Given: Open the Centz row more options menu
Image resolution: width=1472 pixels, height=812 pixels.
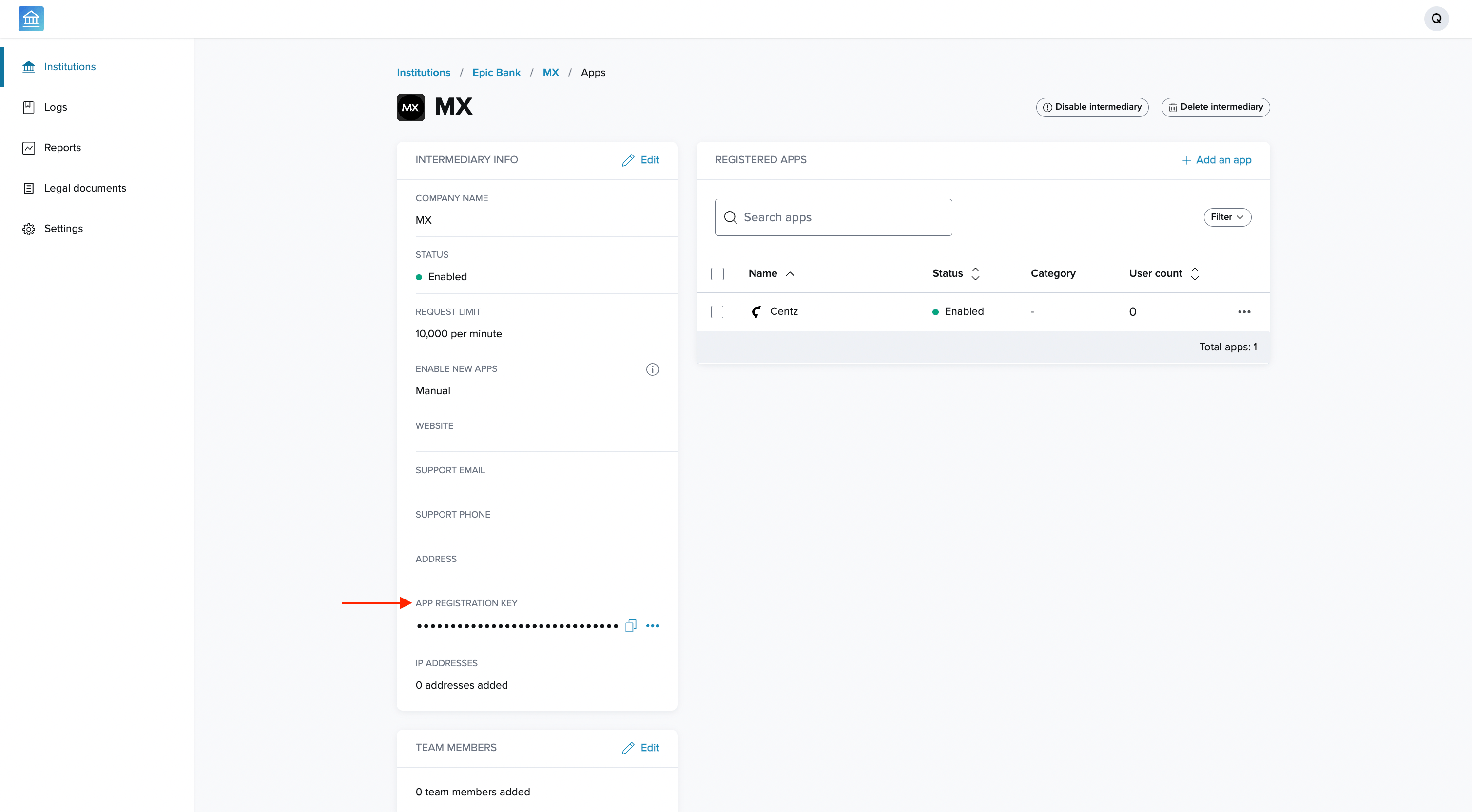Looking at the screenshot, I should click(x=1244, y=311).
